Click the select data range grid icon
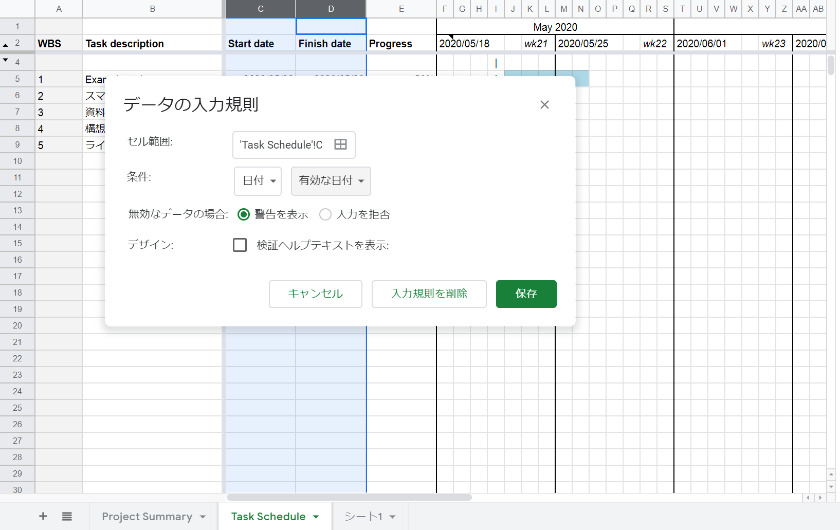The width and height of the screenshot is (840, 530). point(340,145)
